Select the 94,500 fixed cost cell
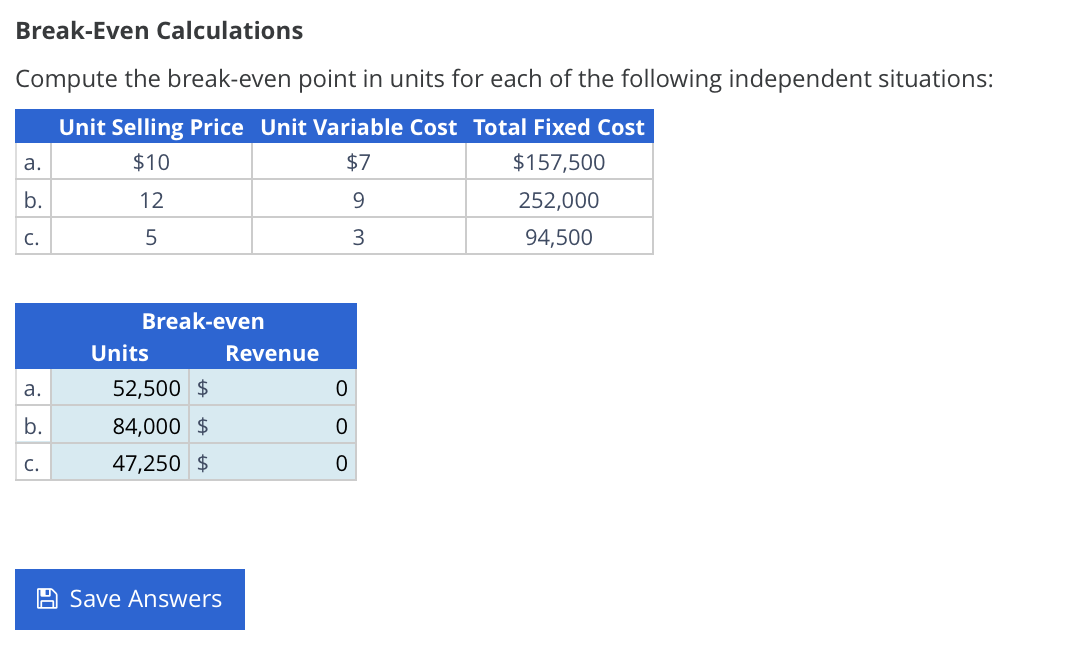 click(558, 236)
